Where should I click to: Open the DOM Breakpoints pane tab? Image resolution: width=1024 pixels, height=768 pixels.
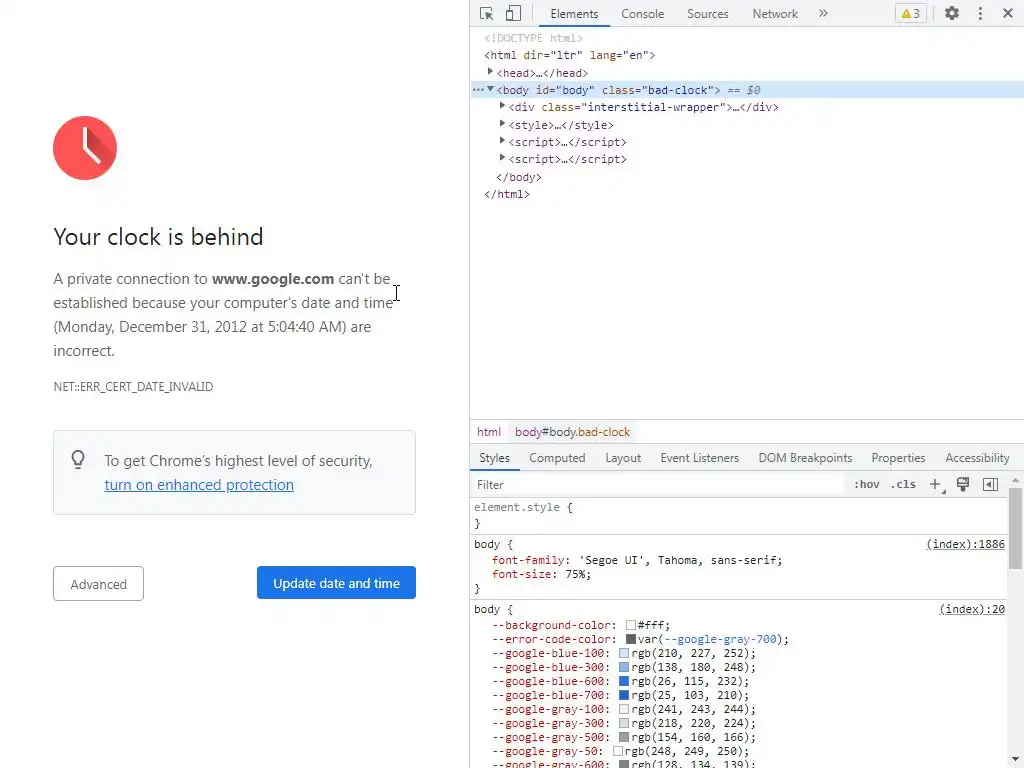pyautogui.click(x=805, y=458)
